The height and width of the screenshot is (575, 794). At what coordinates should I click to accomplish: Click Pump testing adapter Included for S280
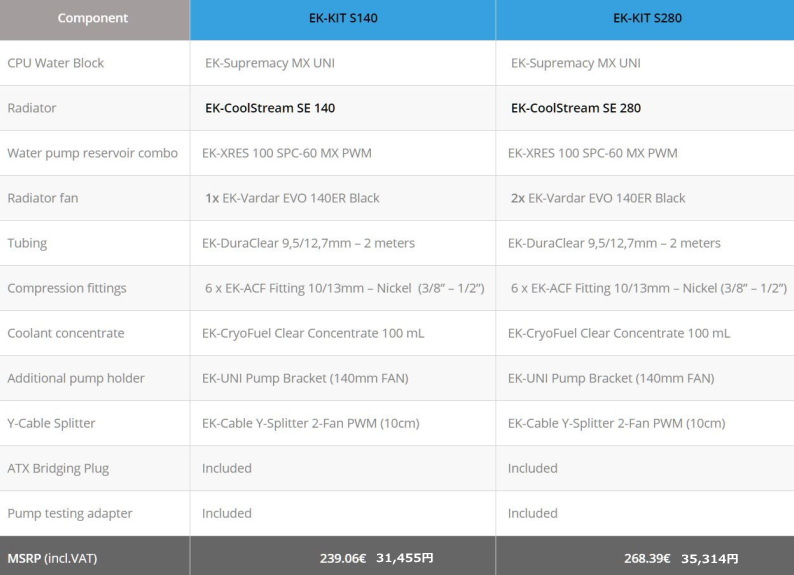533,514
